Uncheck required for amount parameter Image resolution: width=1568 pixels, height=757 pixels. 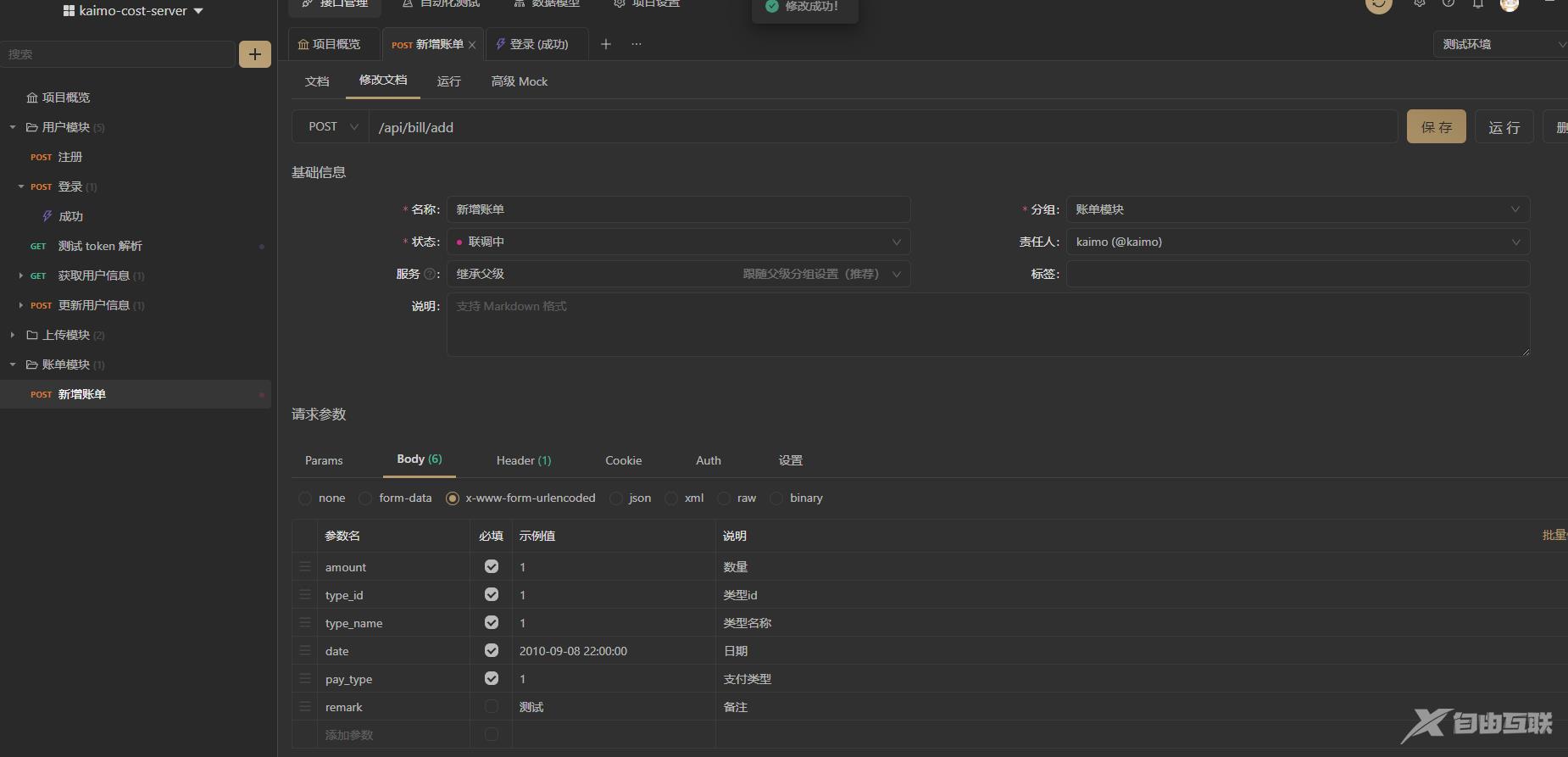point(492,566)
